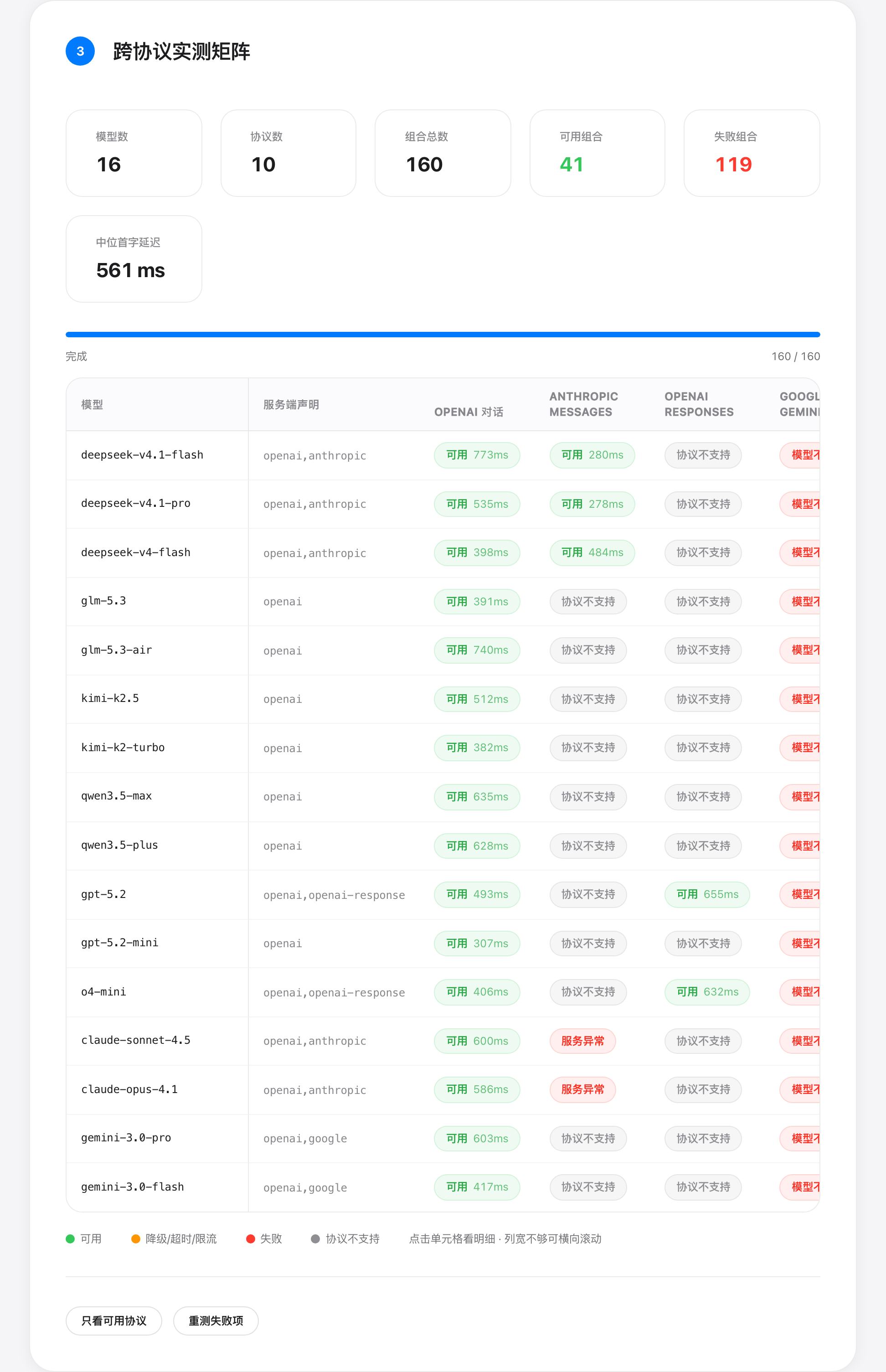The image size is (886, 1372).
Task: Open the 655ms Responses cell for gpt-5.2
Action: [707, 894]
